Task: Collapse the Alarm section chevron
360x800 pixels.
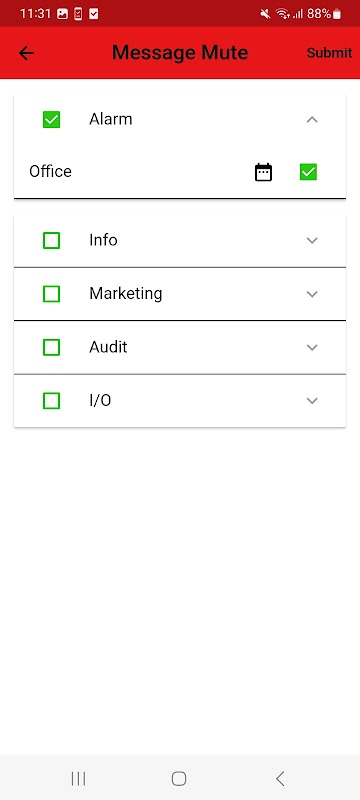Action: point(312,119)
